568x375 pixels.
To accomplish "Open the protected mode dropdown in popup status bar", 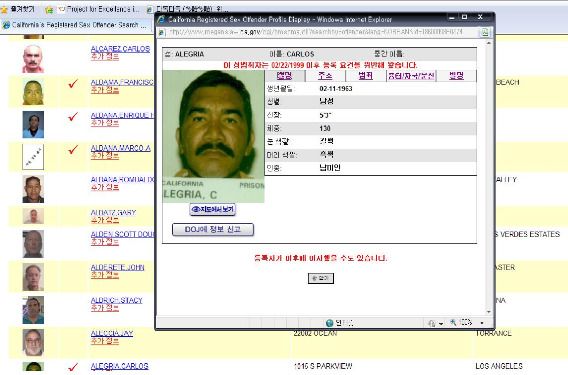I will [x=441, y=323].
